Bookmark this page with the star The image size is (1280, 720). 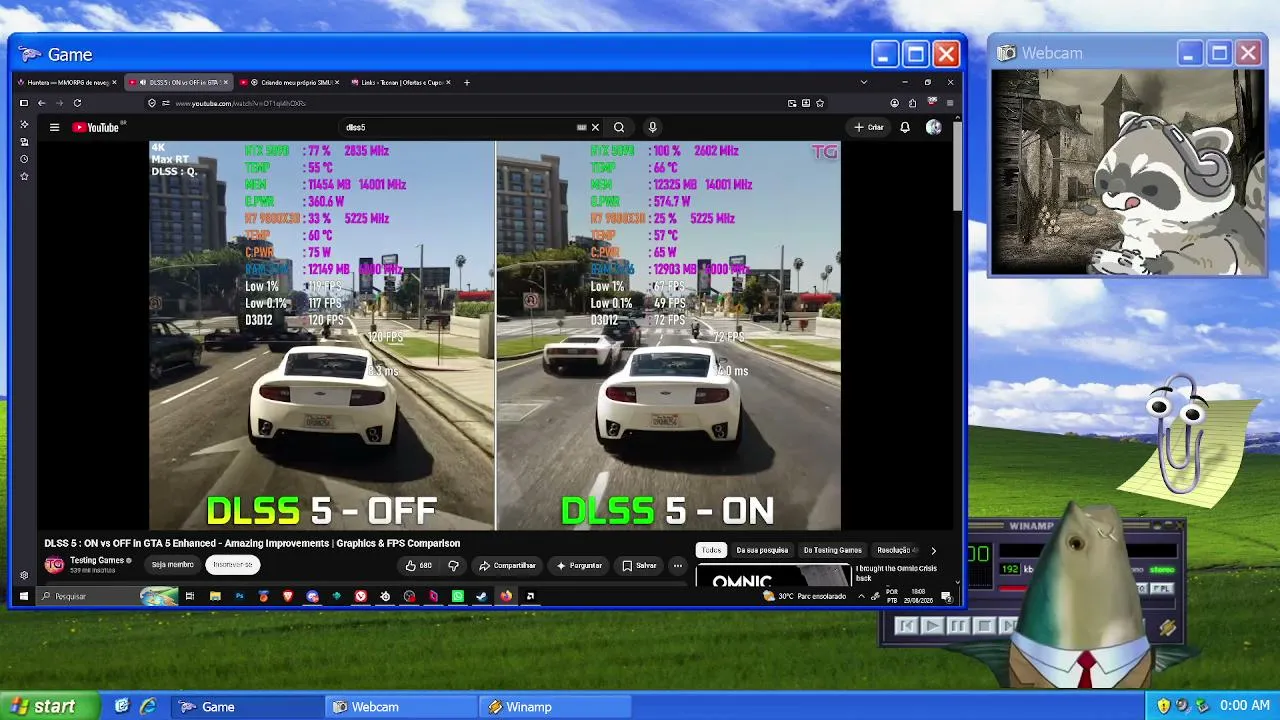(820, 103)
